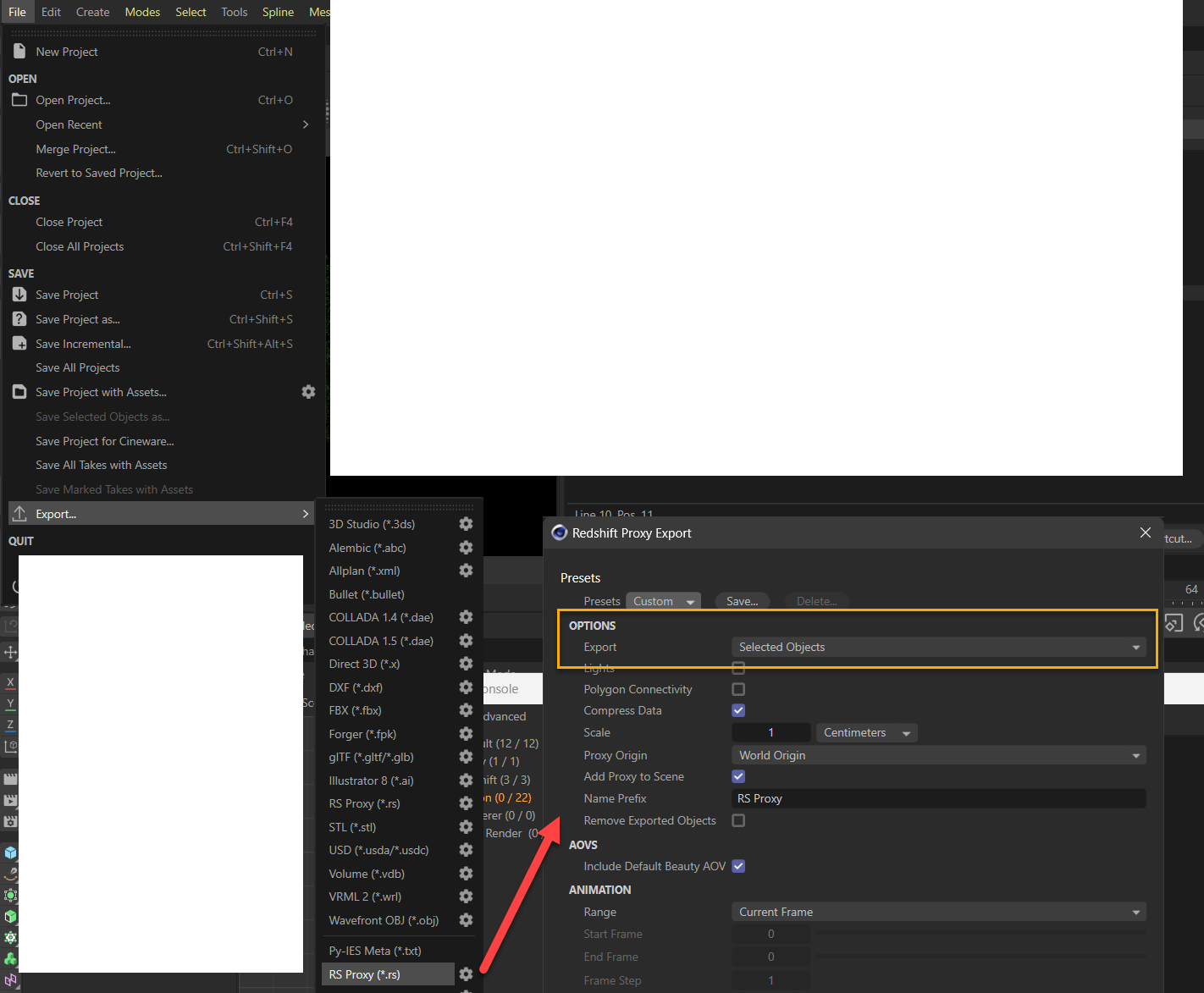
Task: Open Wavefront OBJ export settings gear
Action: tap(466, 920)
